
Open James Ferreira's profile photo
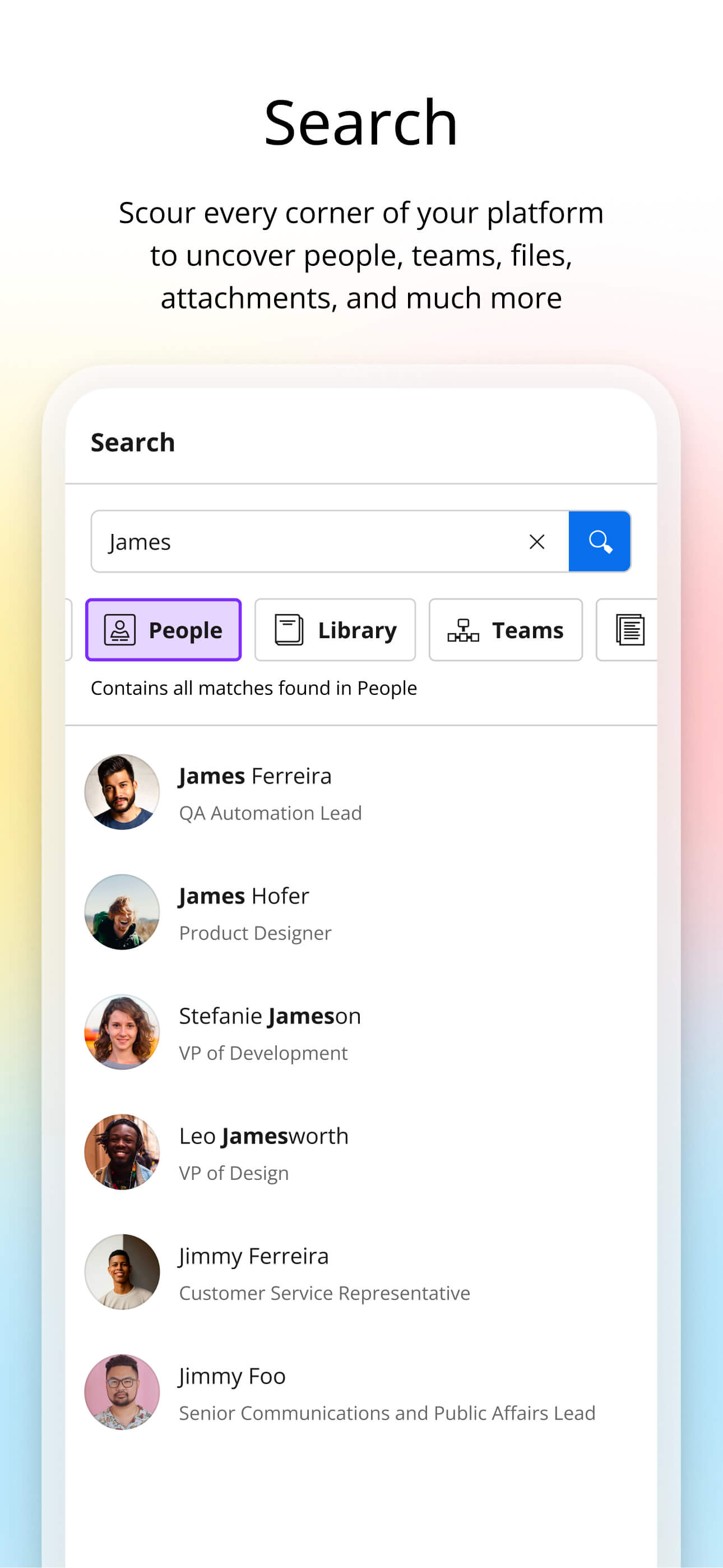[122, 792]
